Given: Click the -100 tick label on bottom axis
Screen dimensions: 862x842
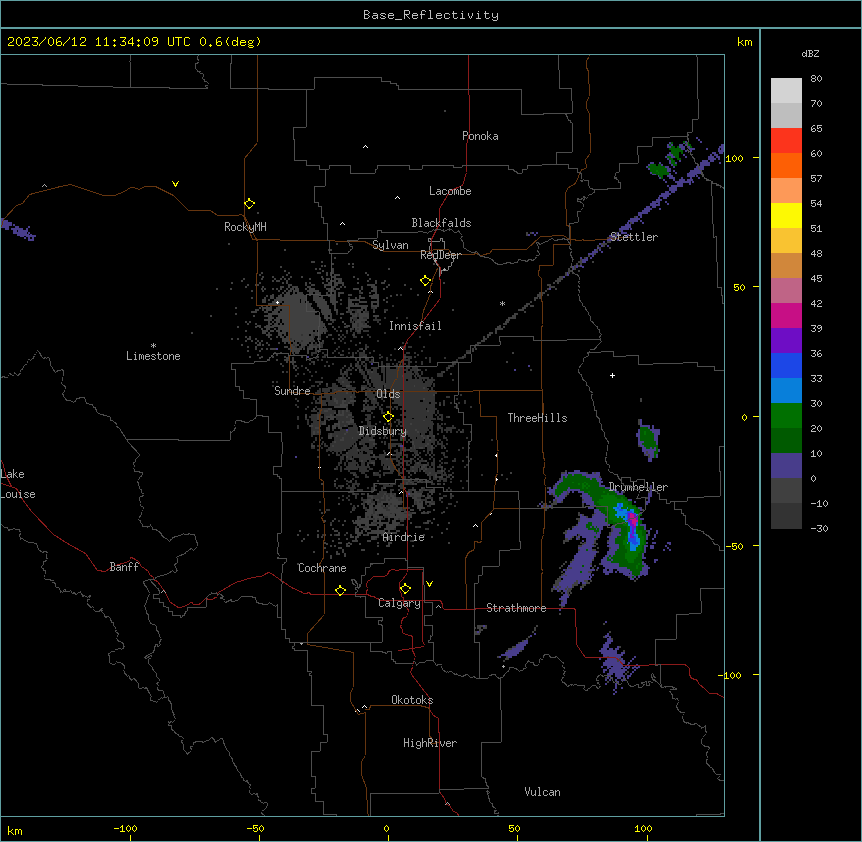Looking at the screenshot, I should [x=125, y=828].
